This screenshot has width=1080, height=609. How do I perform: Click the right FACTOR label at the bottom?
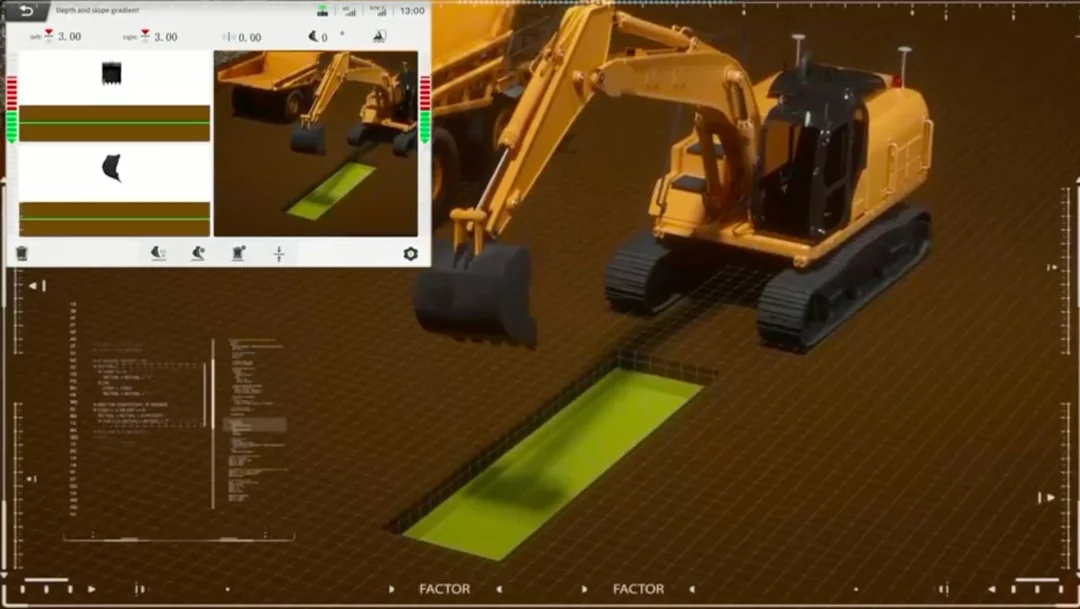click(x=638, y=589)
